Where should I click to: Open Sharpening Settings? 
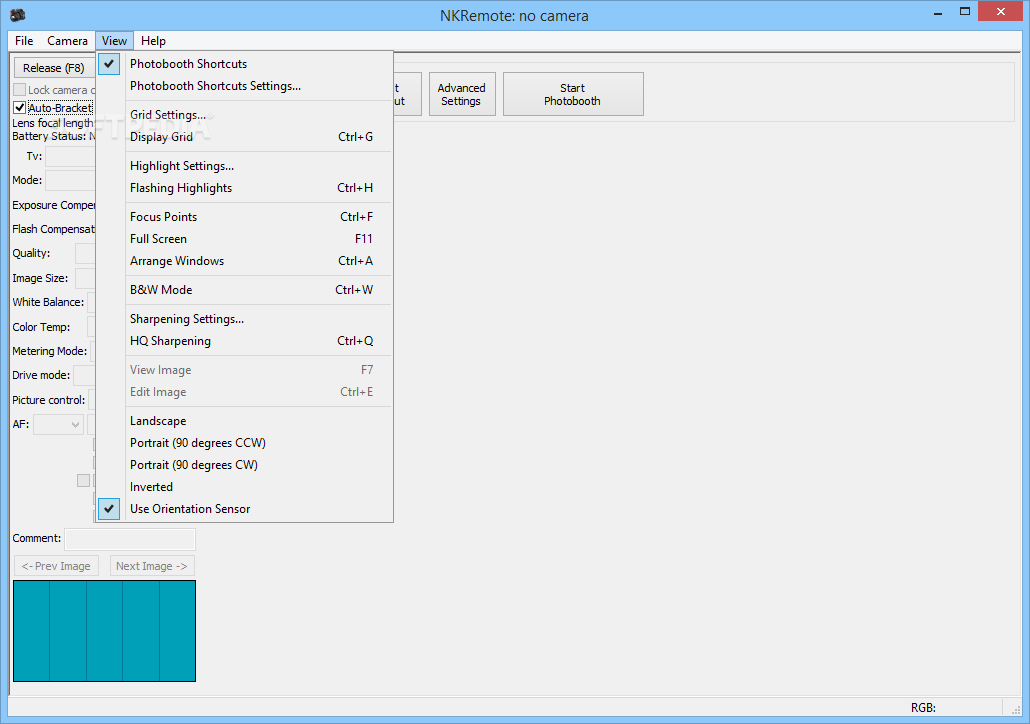(x=244, y=319)
